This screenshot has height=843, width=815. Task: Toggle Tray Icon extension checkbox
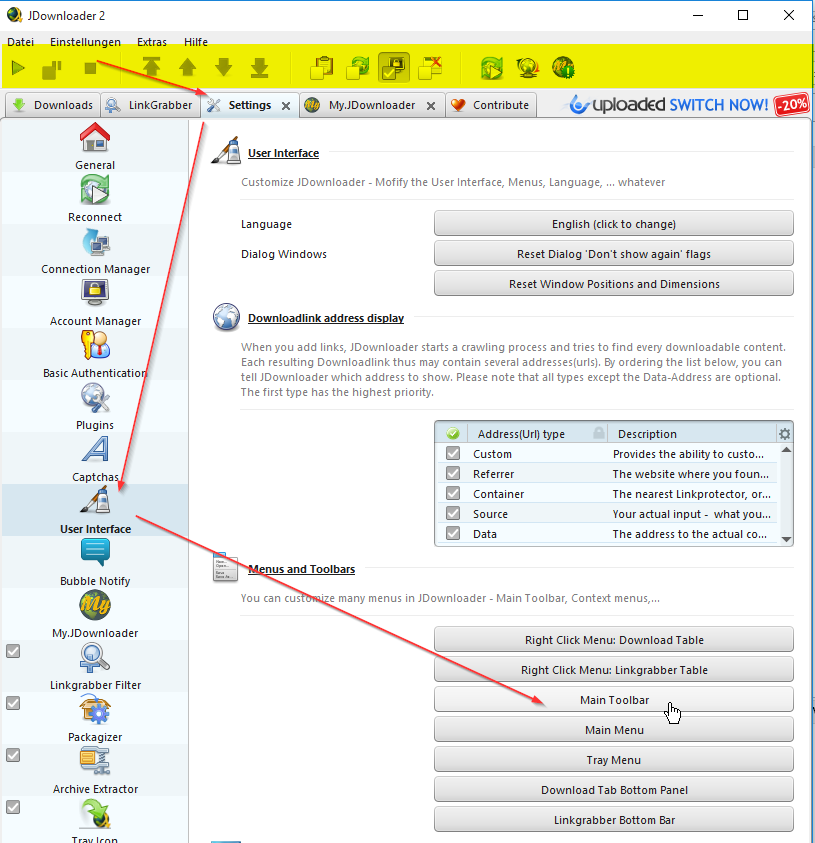click(x=13, y=808)
